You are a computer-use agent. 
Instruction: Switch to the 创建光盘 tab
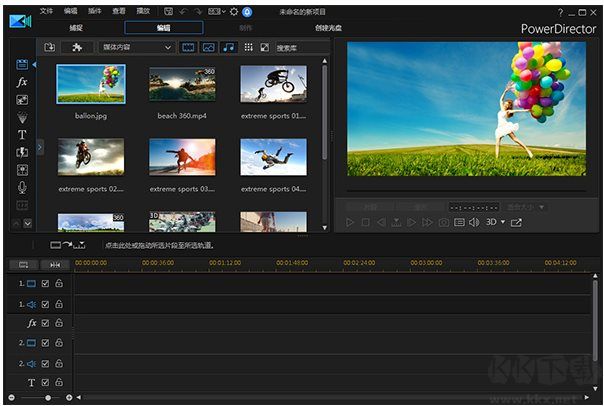(x=327, y=28)
